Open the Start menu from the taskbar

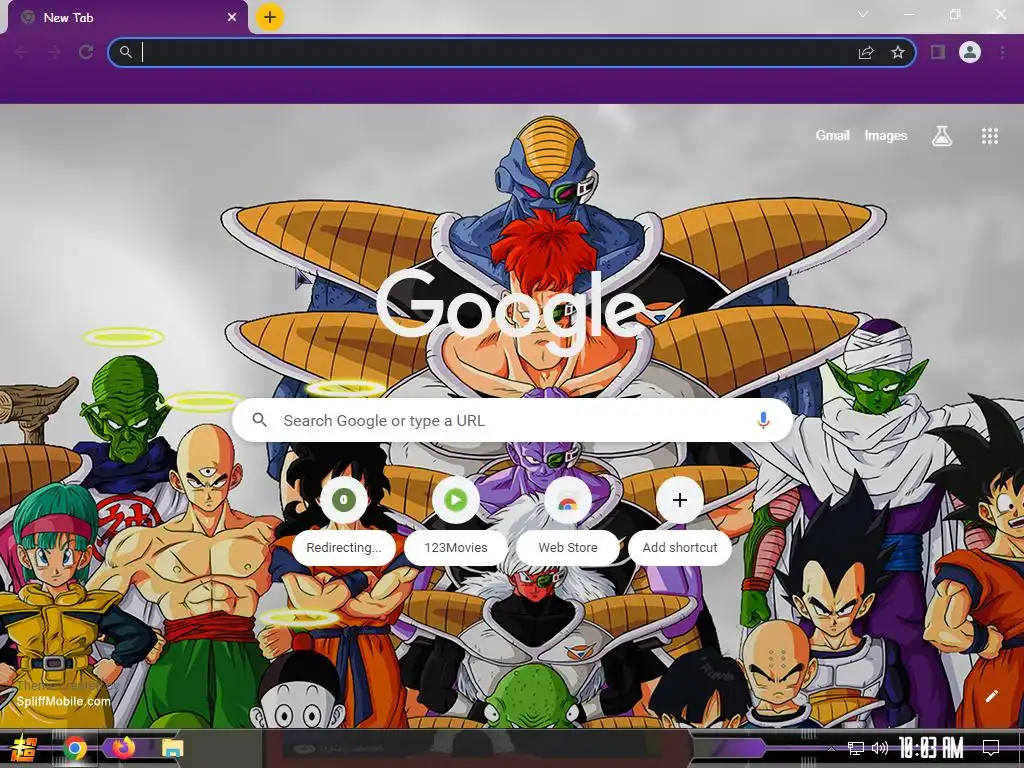[x=23, y=748]
